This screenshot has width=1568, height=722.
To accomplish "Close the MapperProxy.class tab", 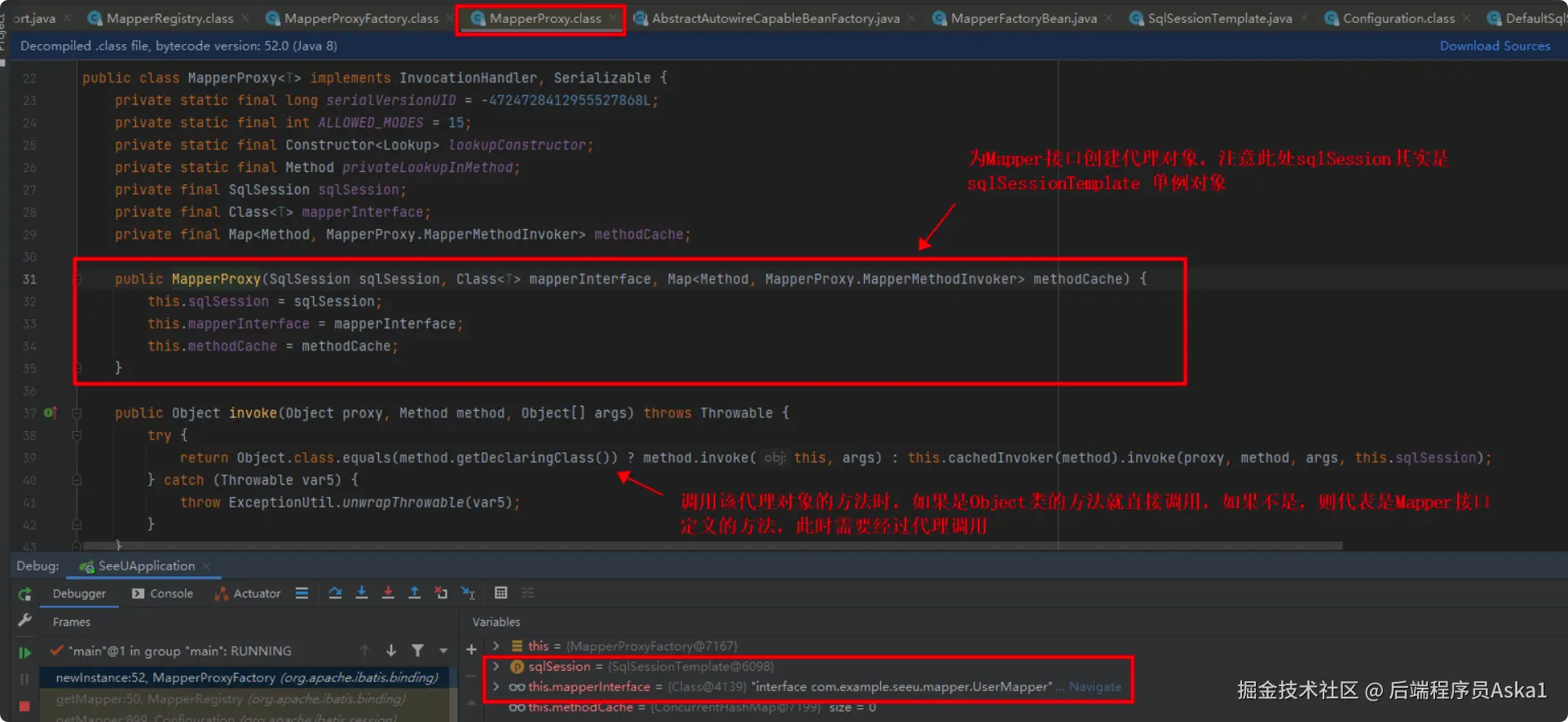I will coord(613,18).
